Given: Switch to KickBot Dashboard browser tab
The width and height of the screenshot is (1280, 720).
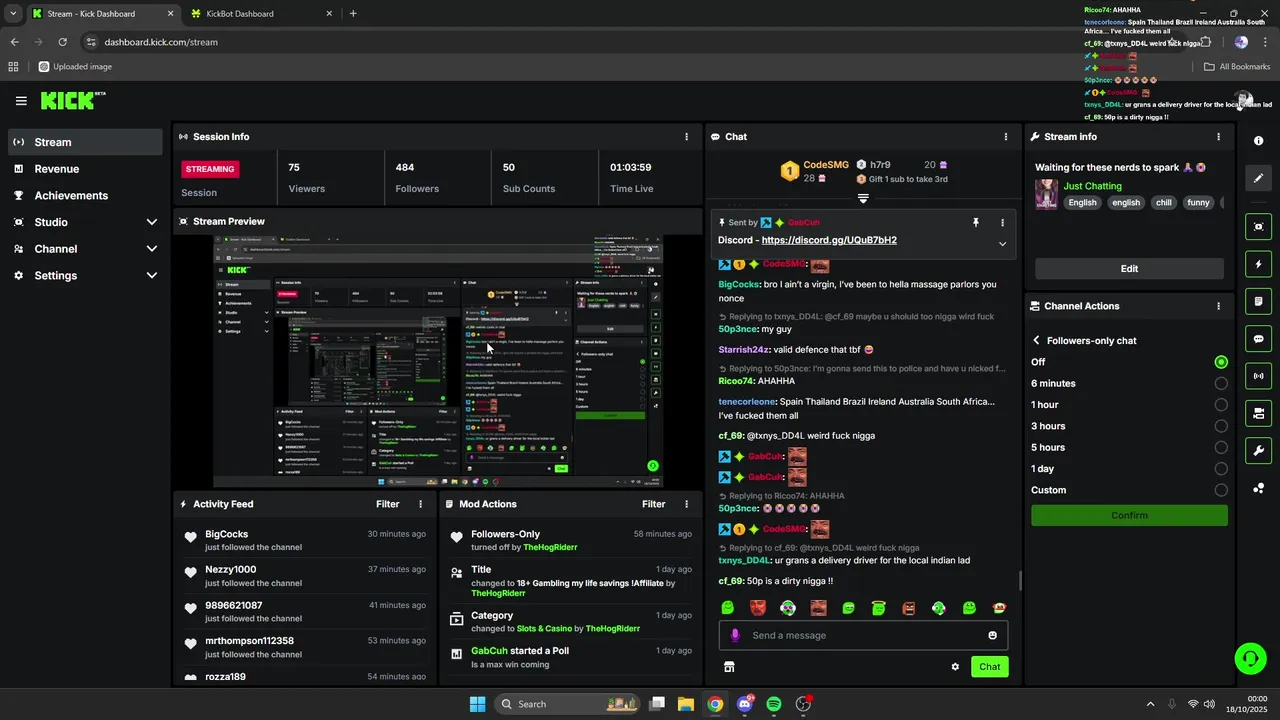Looking at the screenshot, I should tap(260, 14).
